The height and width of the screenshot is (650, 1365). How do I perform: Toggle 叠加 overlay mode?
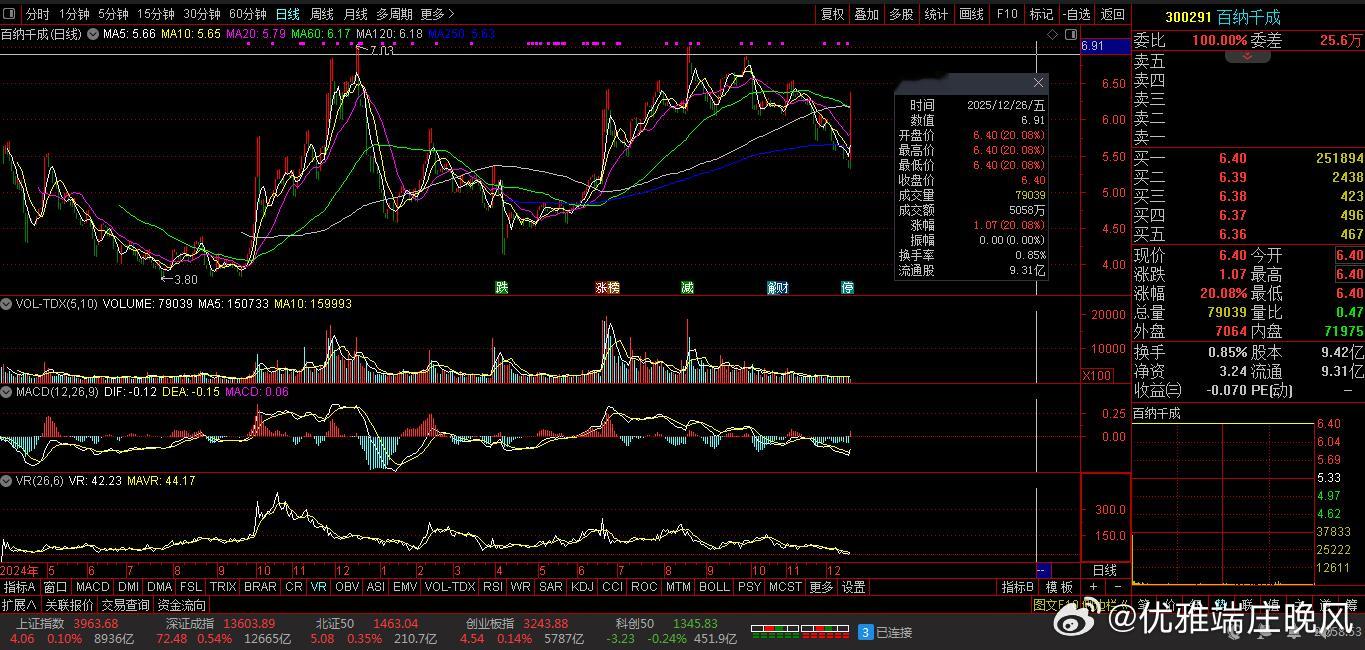(867, 14)
